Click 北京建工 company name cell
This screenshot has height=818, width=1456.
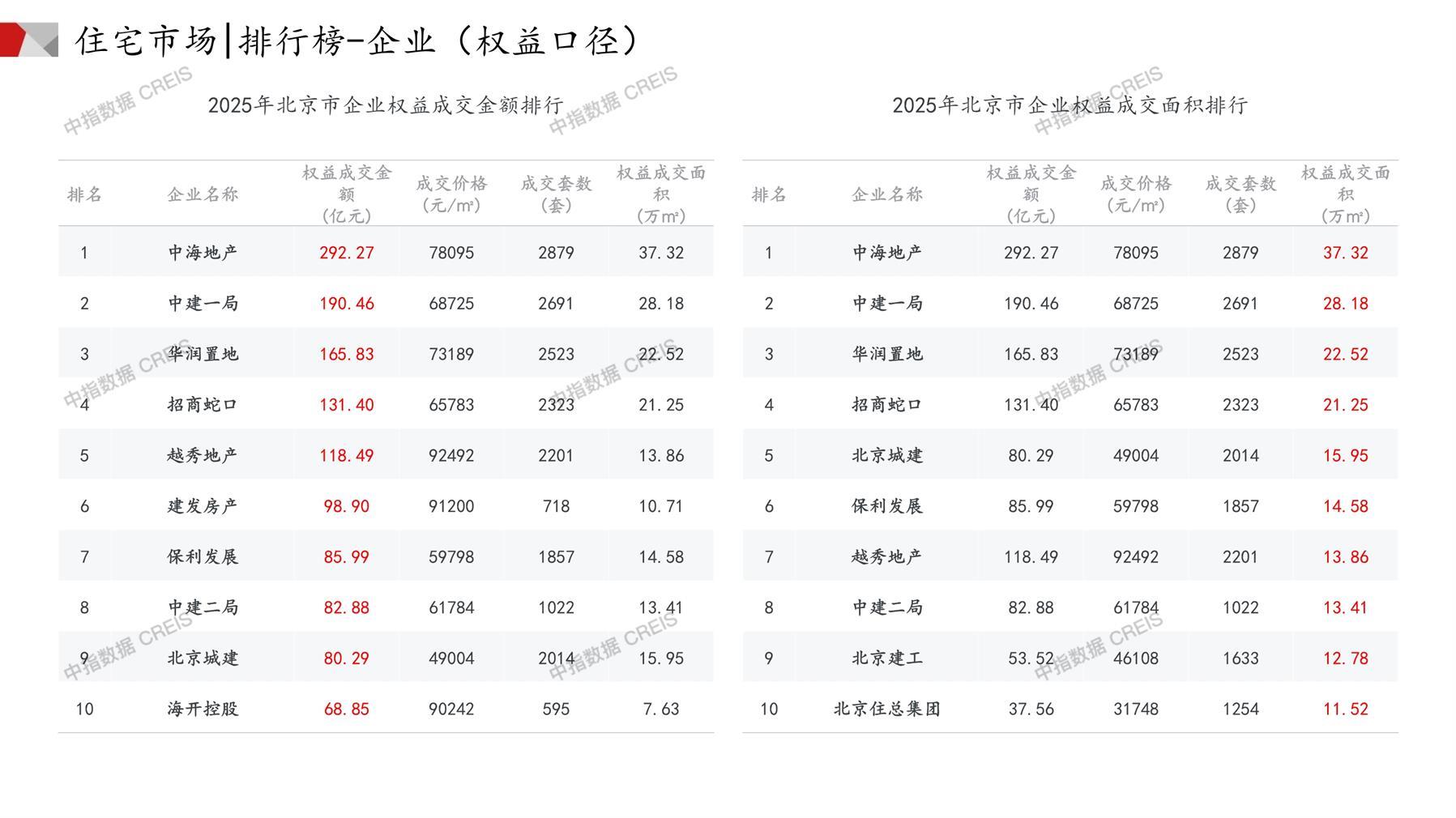pos(886,658)
